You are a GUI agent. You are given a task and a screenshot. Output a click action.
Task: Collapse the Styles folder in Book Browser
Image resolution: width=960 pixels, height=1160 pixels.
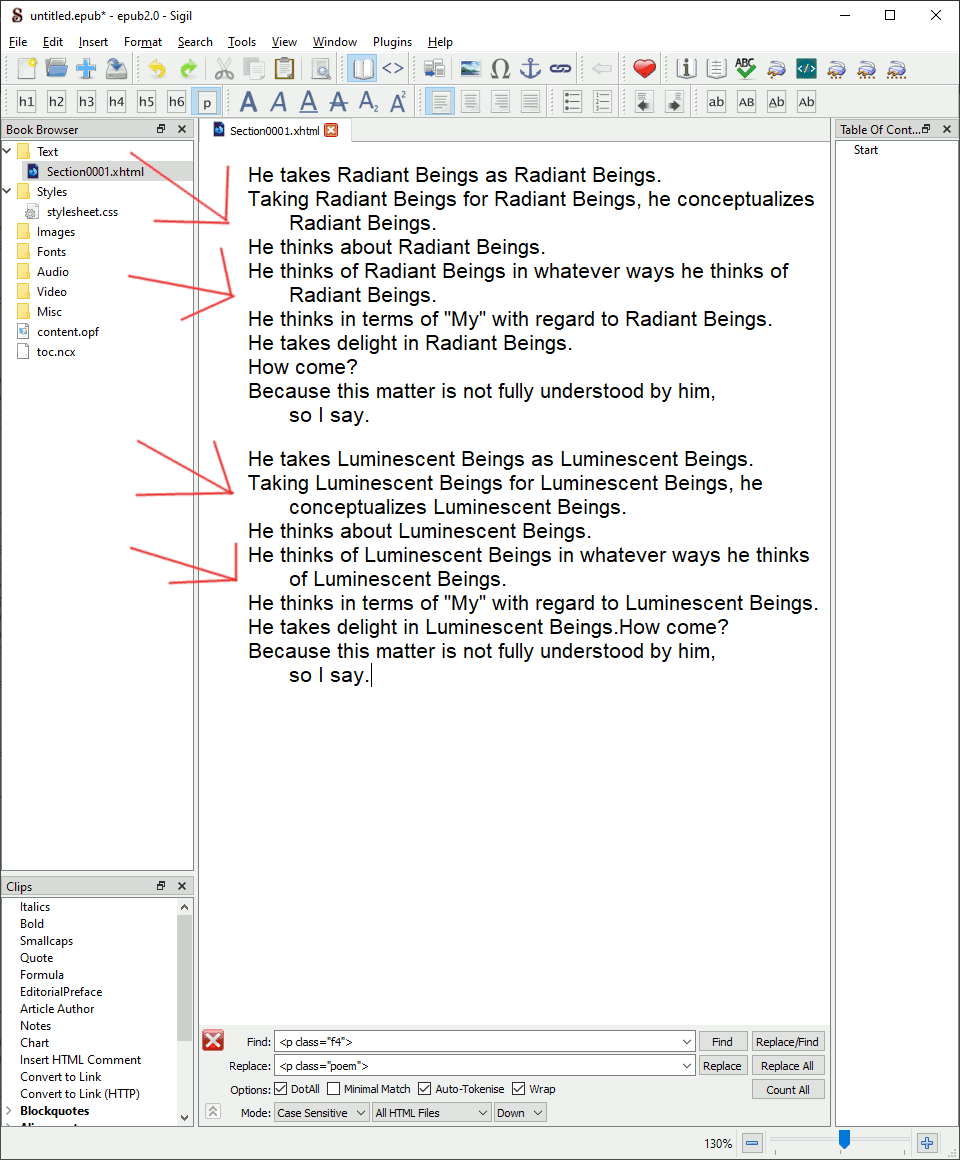(7, 192)
